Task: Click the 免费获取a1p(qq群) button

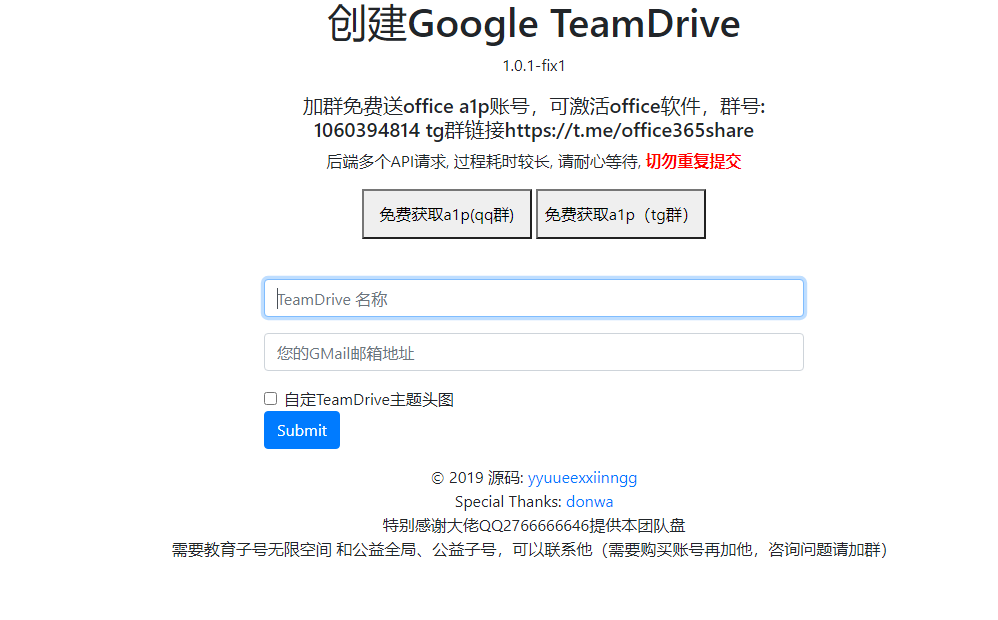Action: coord(447,214)
